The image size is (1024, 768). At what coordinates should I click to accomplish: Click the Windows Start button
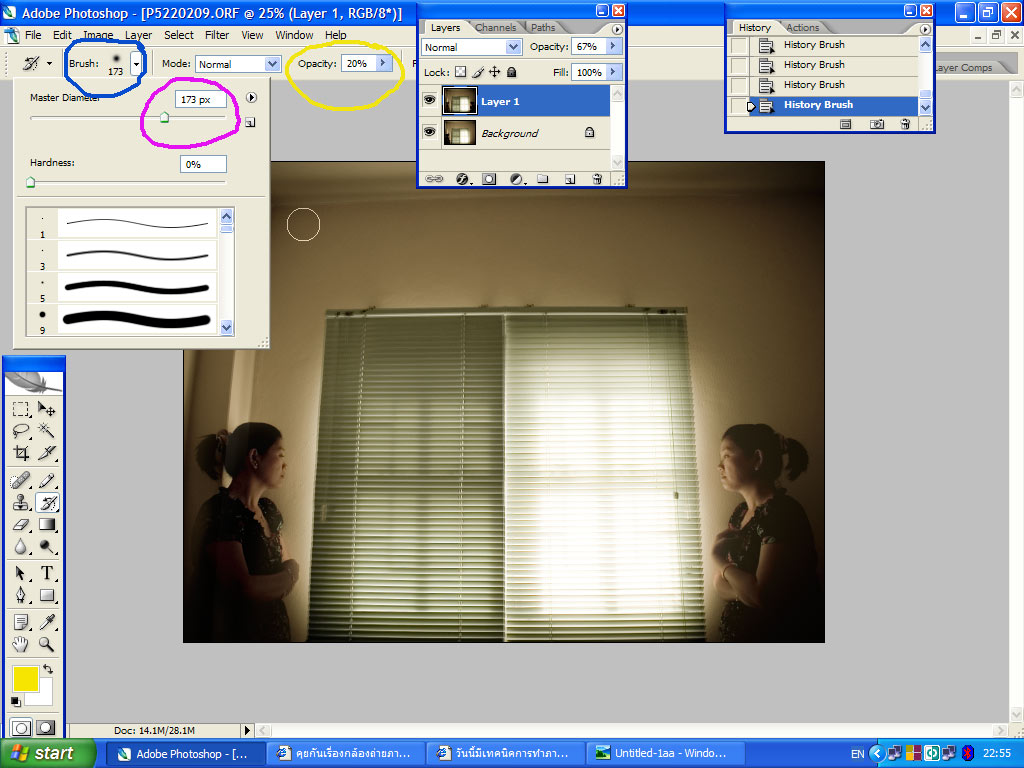pos(41,753)
